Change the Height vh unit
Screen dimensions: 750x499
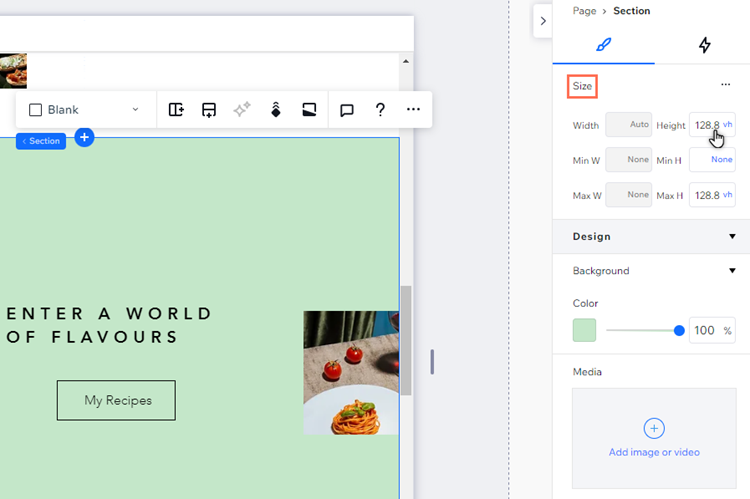click(x=728, y=124)
